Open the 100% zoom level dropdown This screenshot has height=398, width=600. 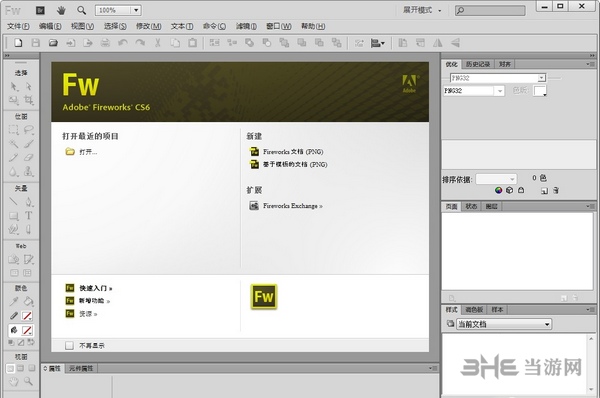click(x=136, y=10)
